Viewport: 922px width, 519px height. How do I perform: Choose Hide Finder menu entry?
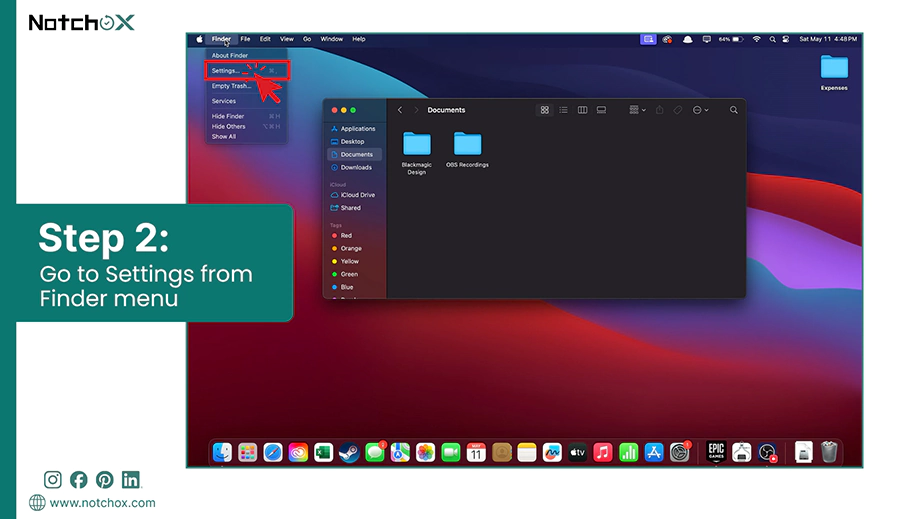[228, 116]
